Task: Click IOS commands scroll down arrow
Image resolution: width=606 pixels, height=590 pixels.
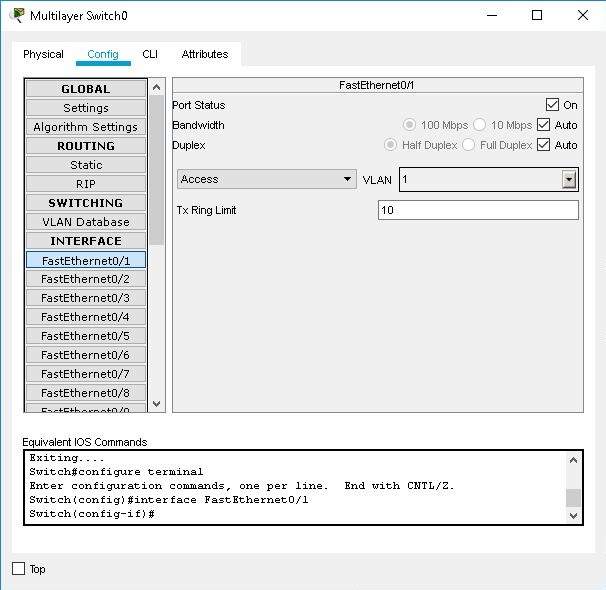Action: point(574,515)
